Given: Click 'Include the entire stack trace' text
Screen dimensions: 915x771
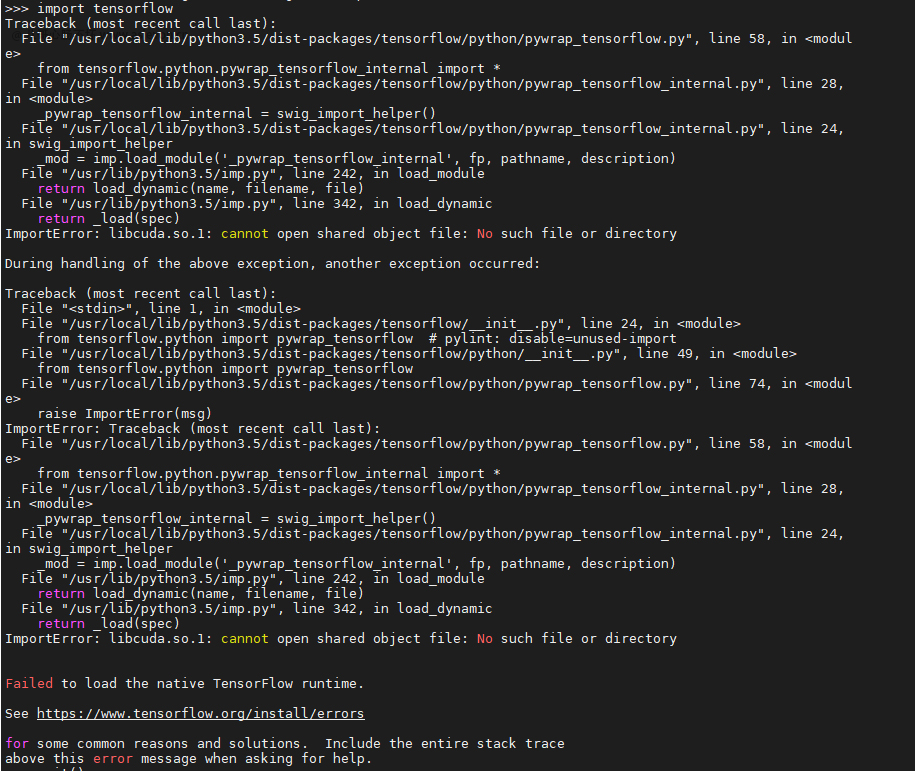Looking at the screenshot, I should pos(445,743).
